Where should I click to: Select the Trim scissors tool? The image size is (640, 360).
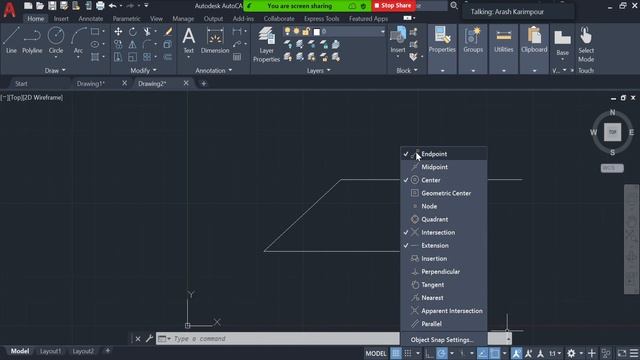coord(147,31)
